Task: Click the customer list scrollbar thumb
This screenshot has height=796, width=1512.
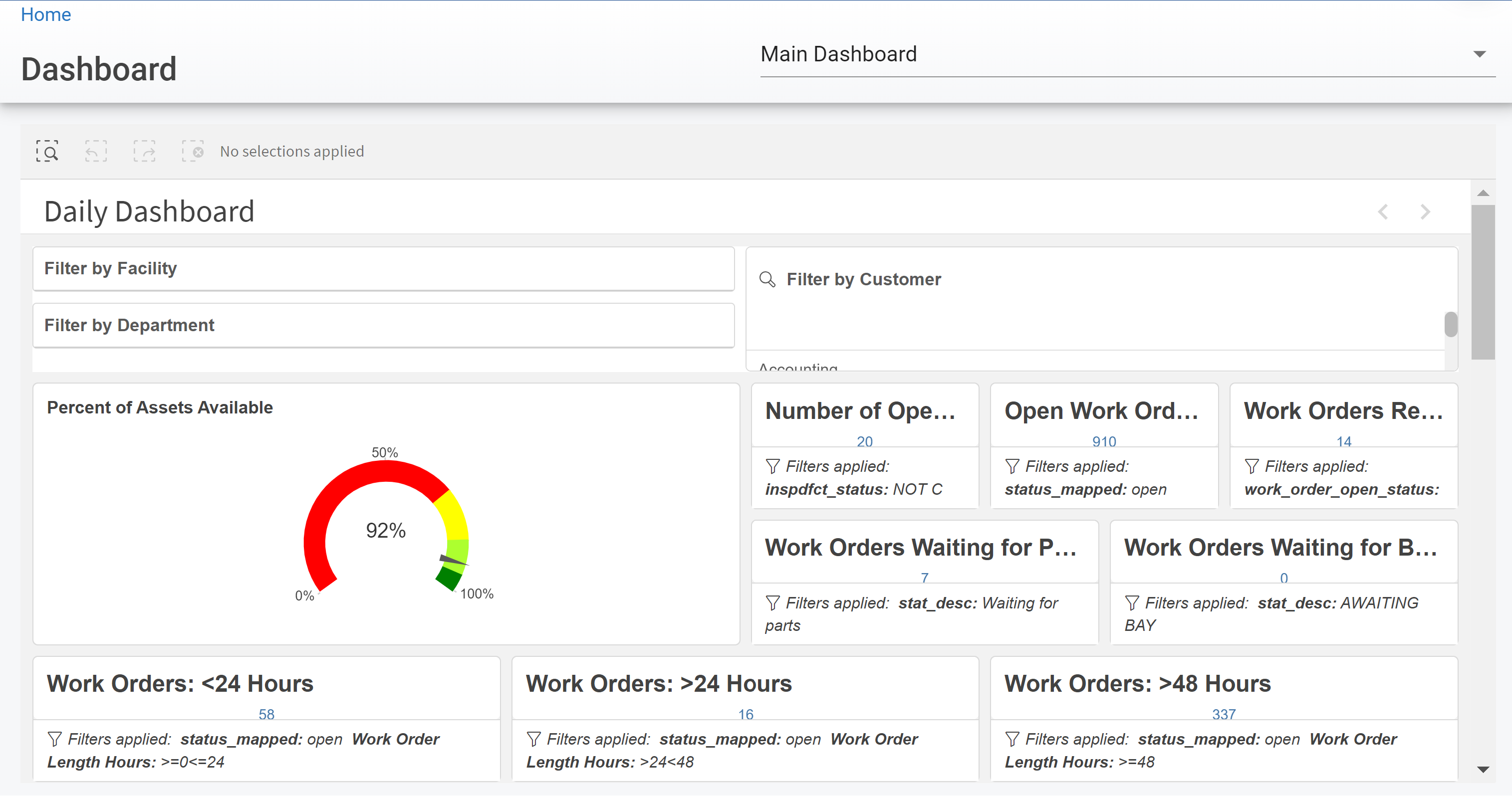Action: [1450, 324]
